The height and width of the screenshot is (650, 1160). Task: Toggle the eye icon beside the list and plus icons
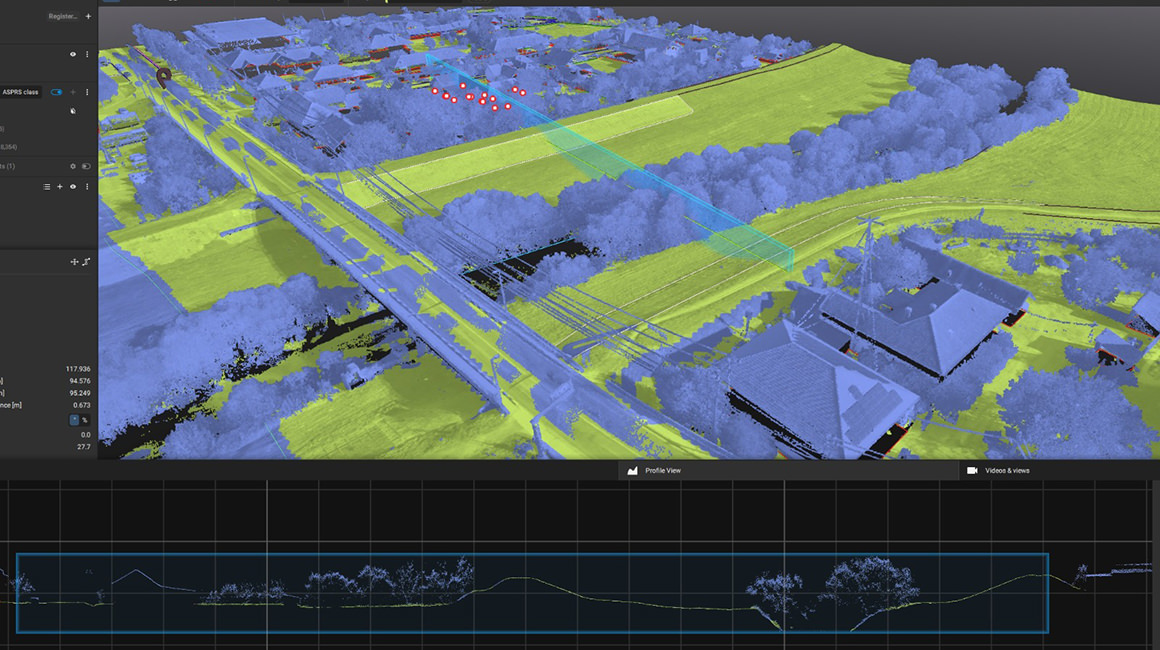pyautogui.click(x=73, y=187)
